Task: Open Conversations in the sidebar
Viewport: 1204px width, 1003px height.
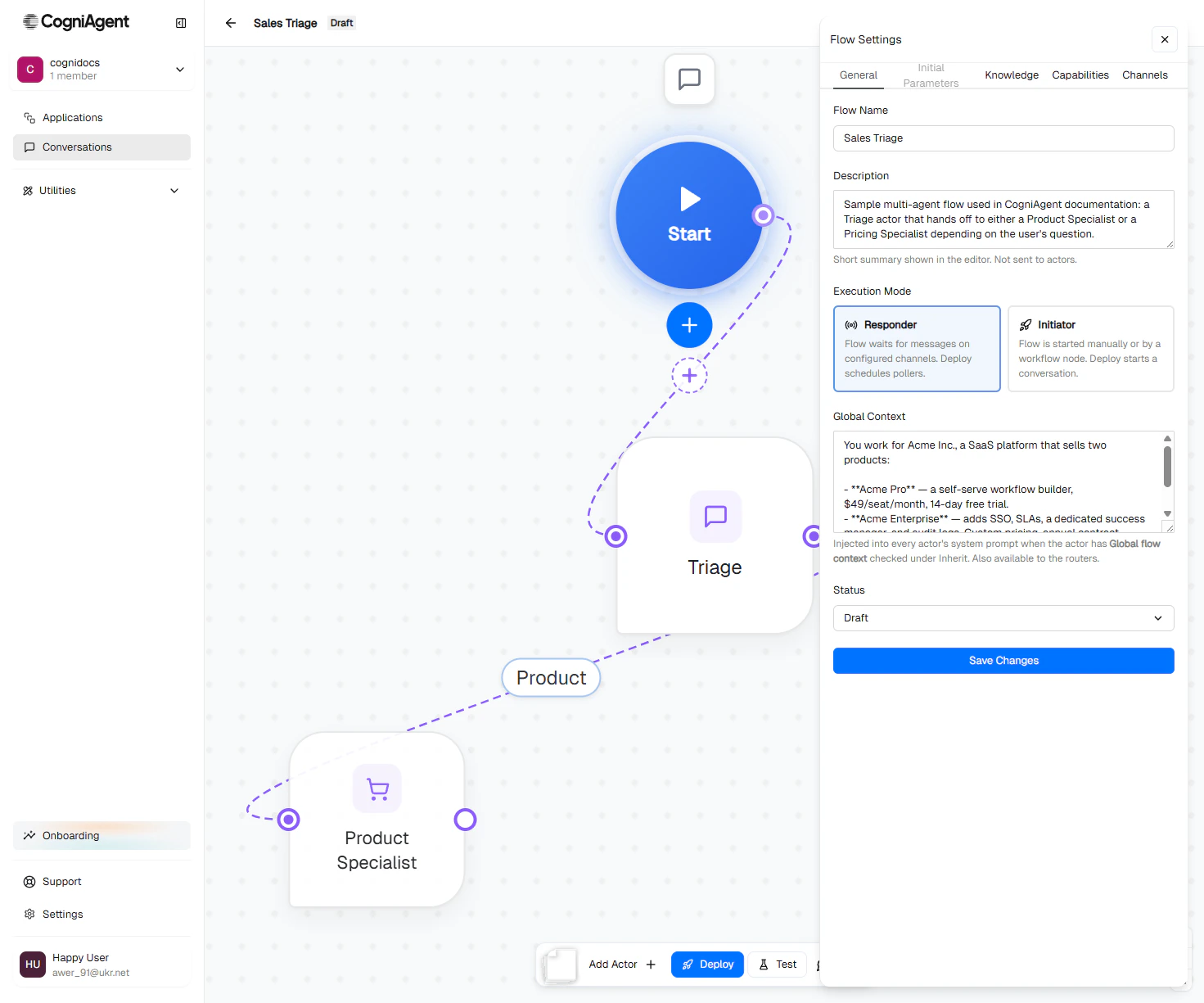Action: (x=101, y=147)
